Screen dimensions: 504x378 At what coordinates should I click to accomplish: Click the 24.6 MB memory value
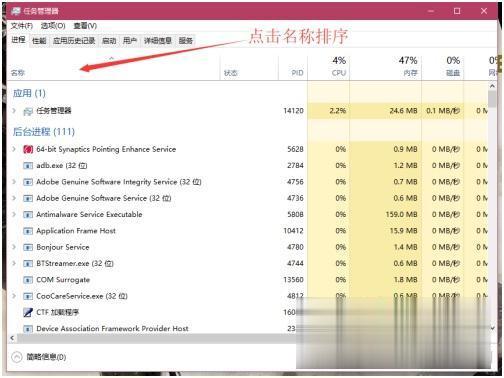point(403,111)
